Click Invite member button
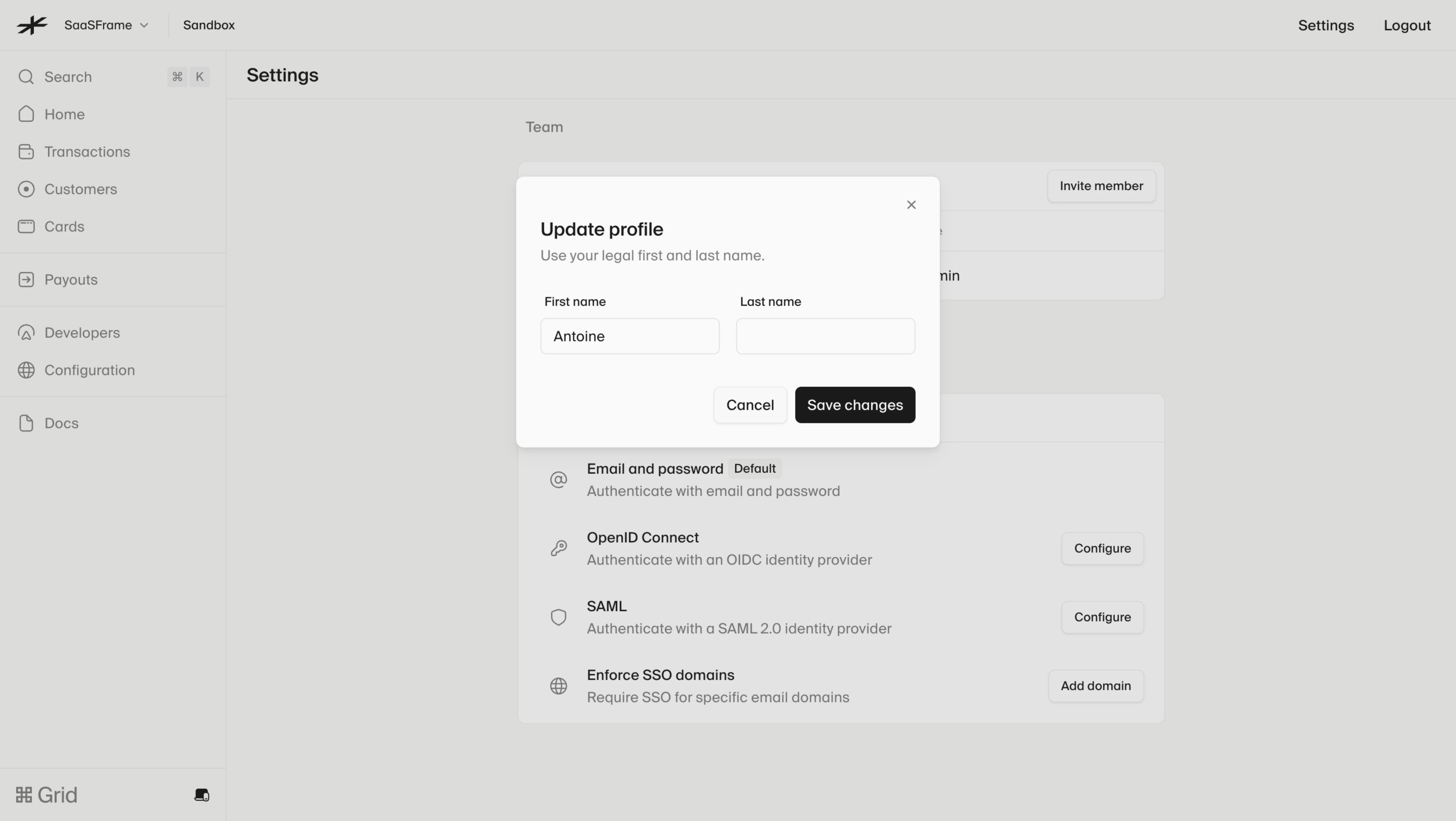 pyautogui.click(x=1101, y=186)
